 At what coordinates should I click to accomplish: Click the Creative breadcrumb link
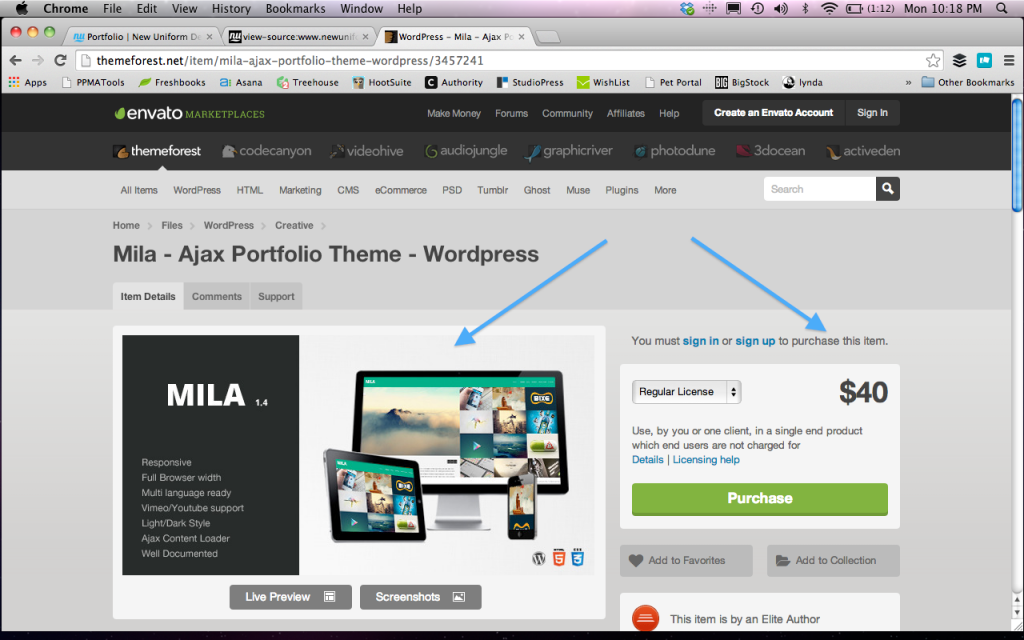pyautogui.click(x=294, y=225)
